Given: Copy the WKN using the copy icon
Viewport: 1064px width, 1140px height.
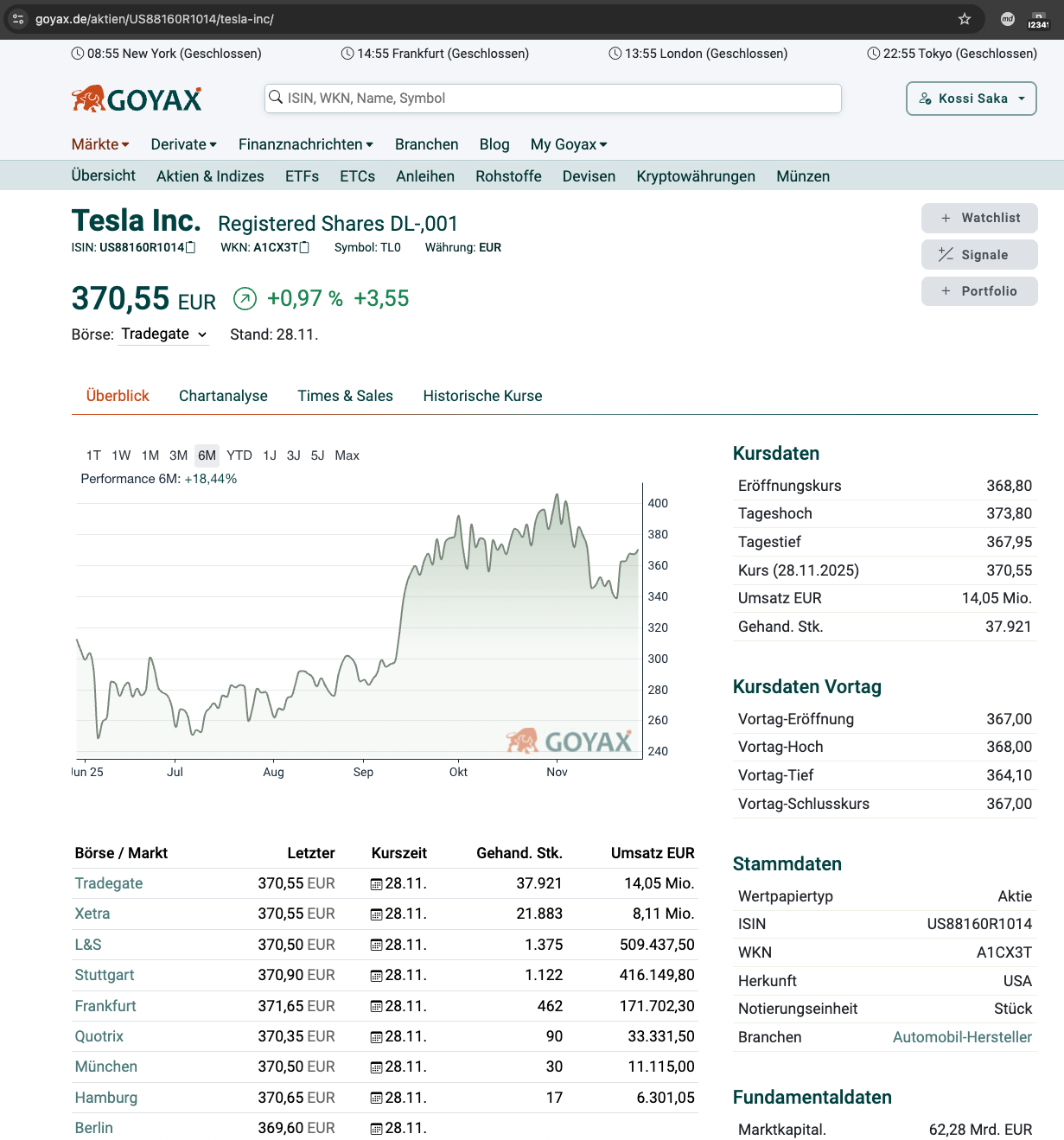Looking at the screenshot, I should (304, 246).
